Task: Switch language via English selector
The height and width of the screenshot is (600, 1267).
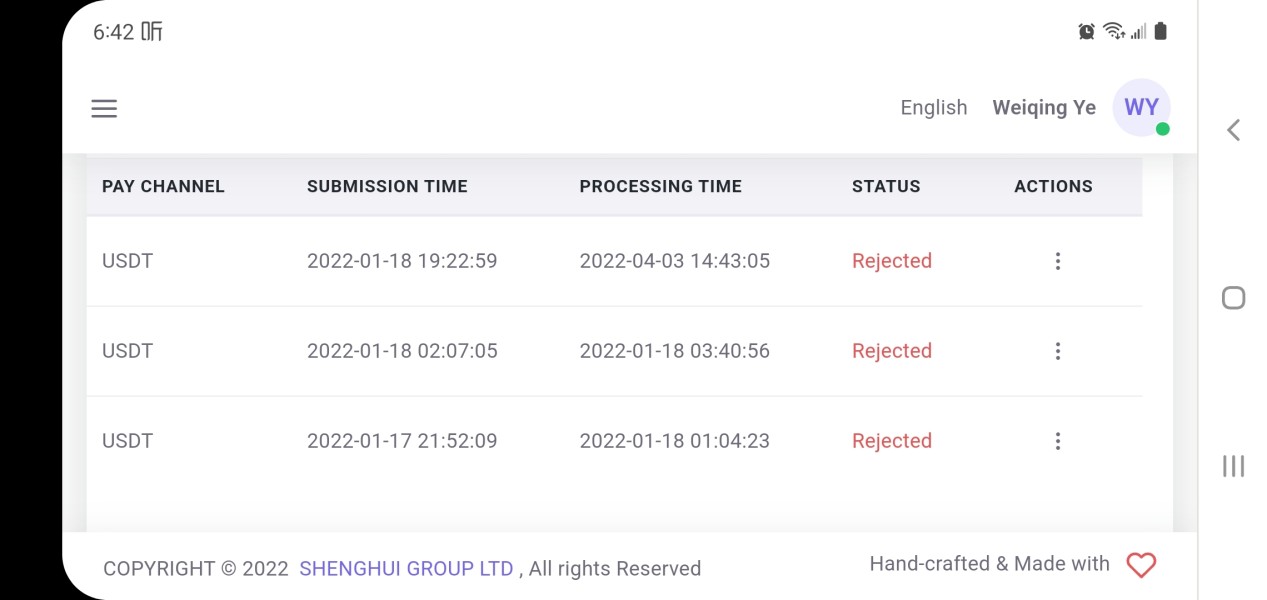Action: (x=933, y=108)
